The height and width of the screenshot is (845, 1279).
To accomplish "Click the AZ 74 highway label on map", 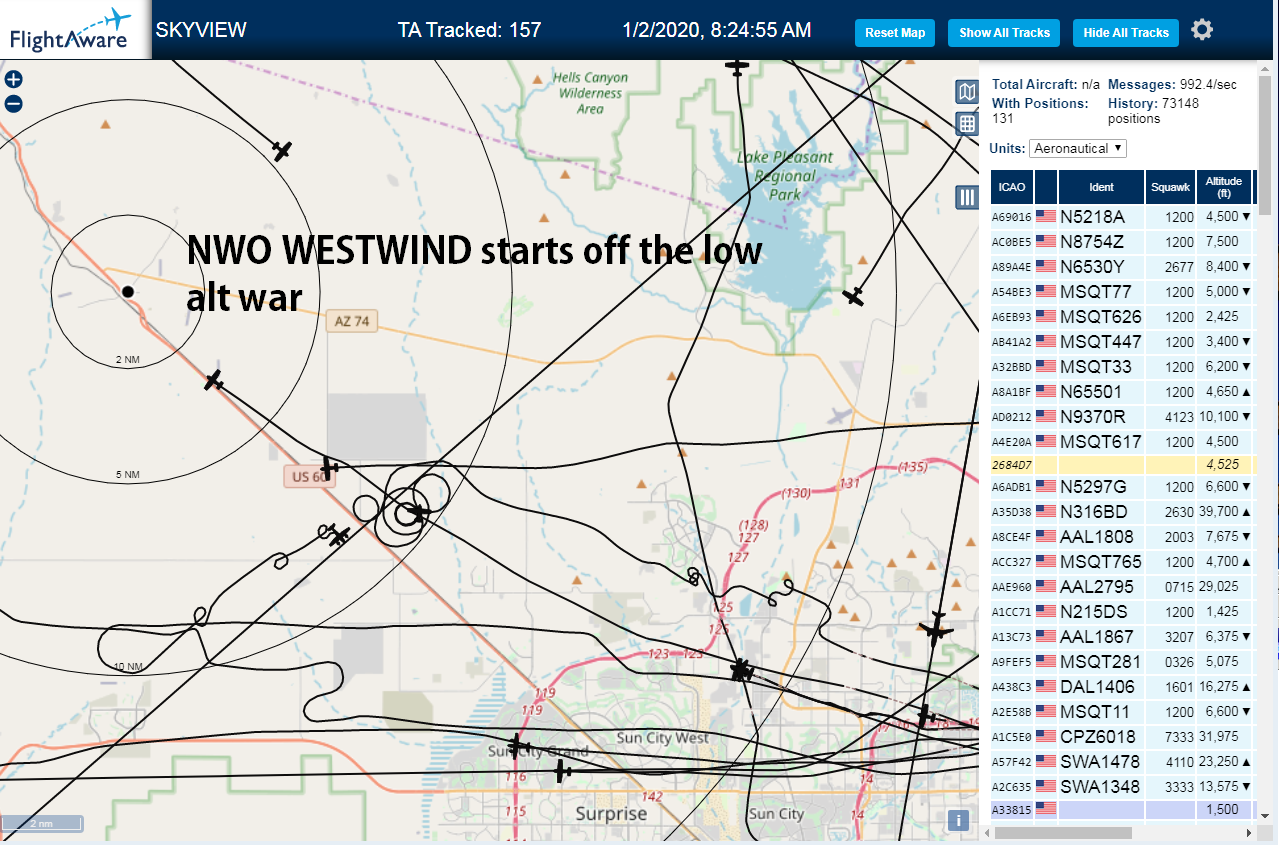I will pos(351,321).
